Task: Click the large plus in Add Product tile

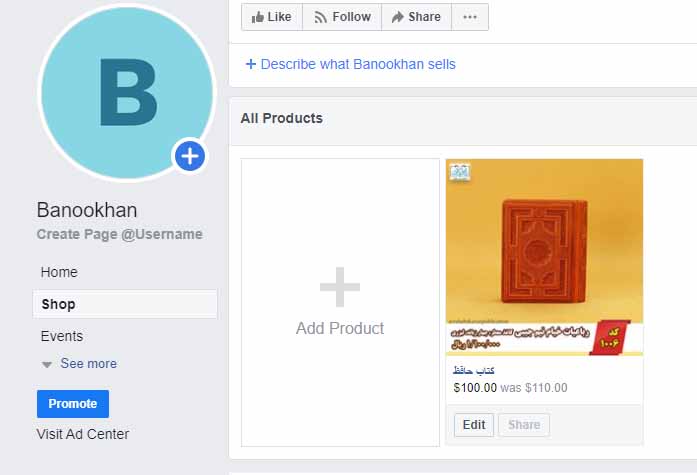Action: click(340, 287)
